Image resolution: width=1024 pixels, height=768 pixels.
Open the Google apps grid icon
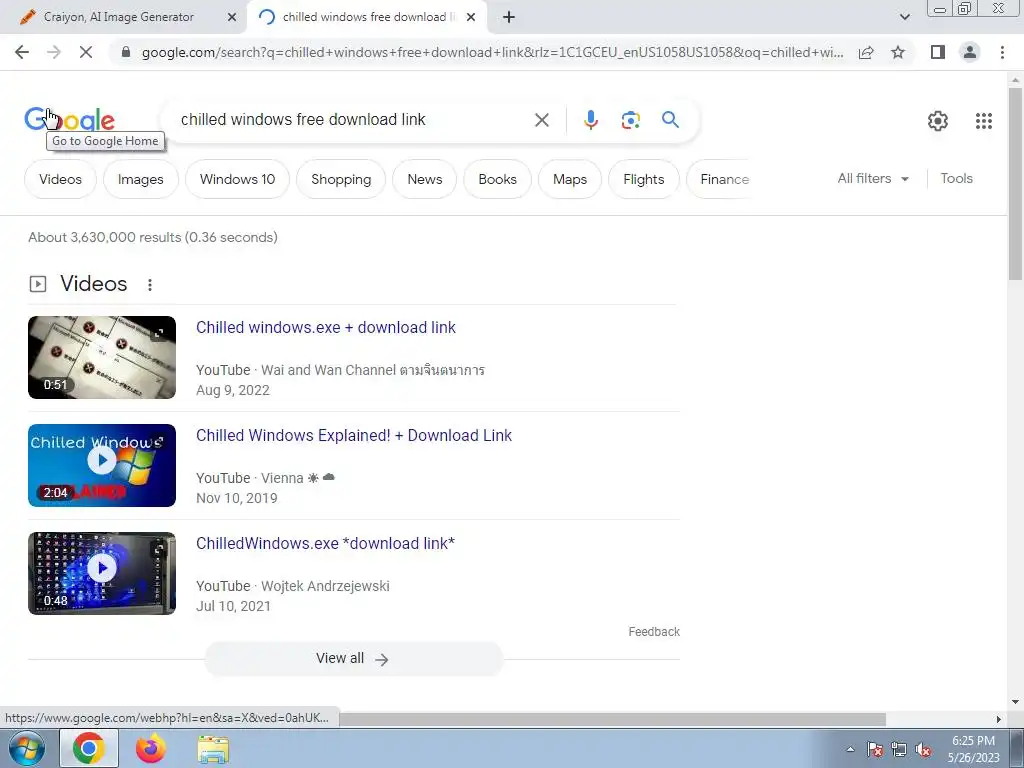point(984,121)
